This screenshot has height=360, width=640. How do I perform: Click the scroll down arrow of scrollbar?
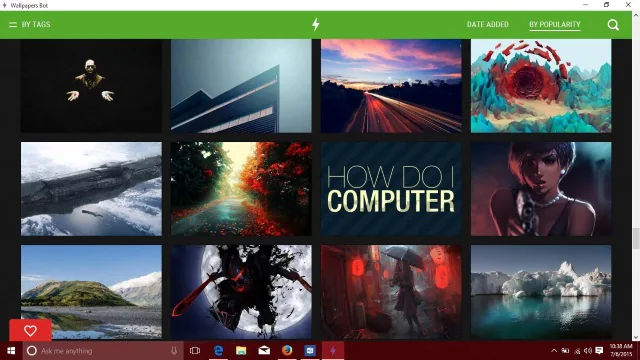pos(636,338)
